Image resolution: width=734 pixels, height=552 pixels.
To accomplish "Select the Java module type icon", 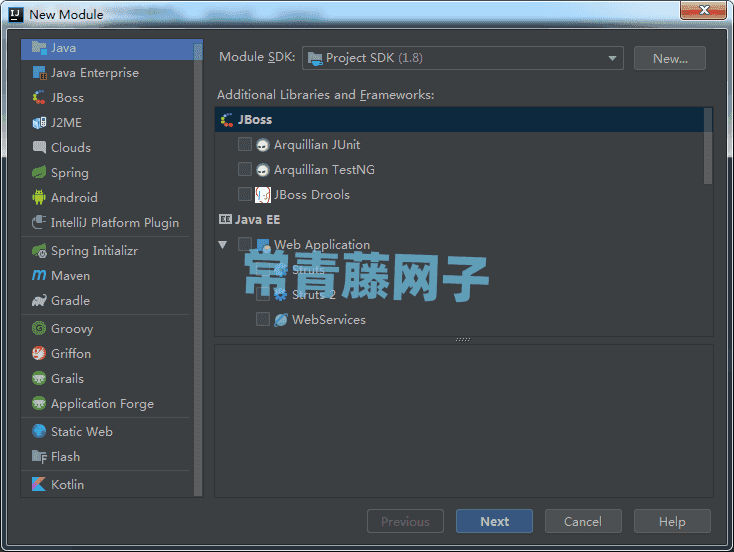I will click(39, 48).
